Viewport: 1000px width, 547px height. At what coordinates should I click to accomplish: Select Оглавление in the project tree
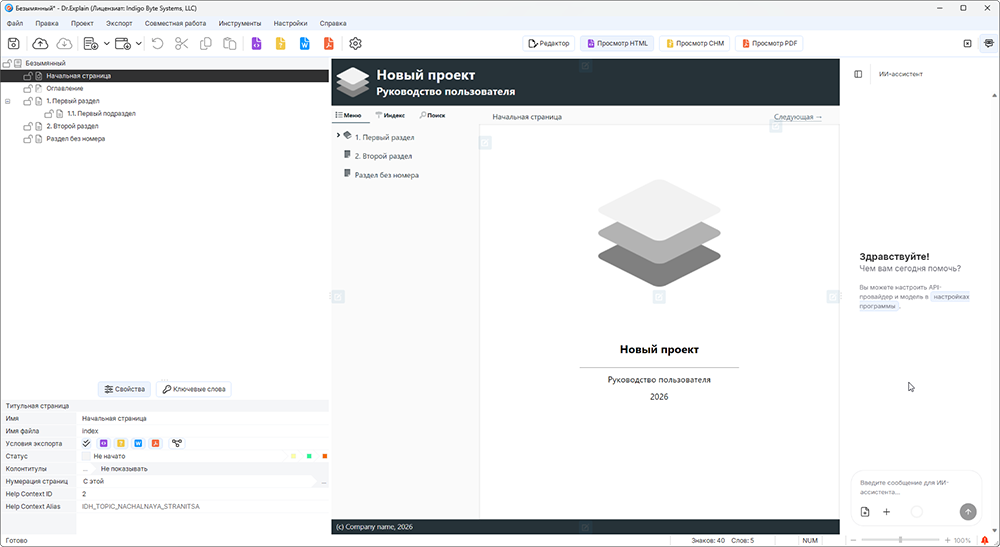[64, 89]
